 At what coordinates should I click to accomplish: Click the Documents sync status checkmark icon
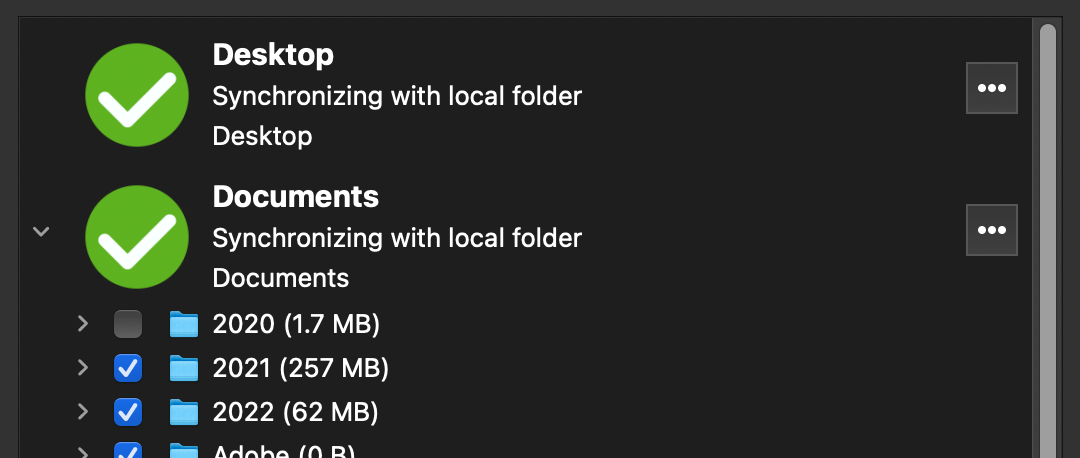(137, 237)
